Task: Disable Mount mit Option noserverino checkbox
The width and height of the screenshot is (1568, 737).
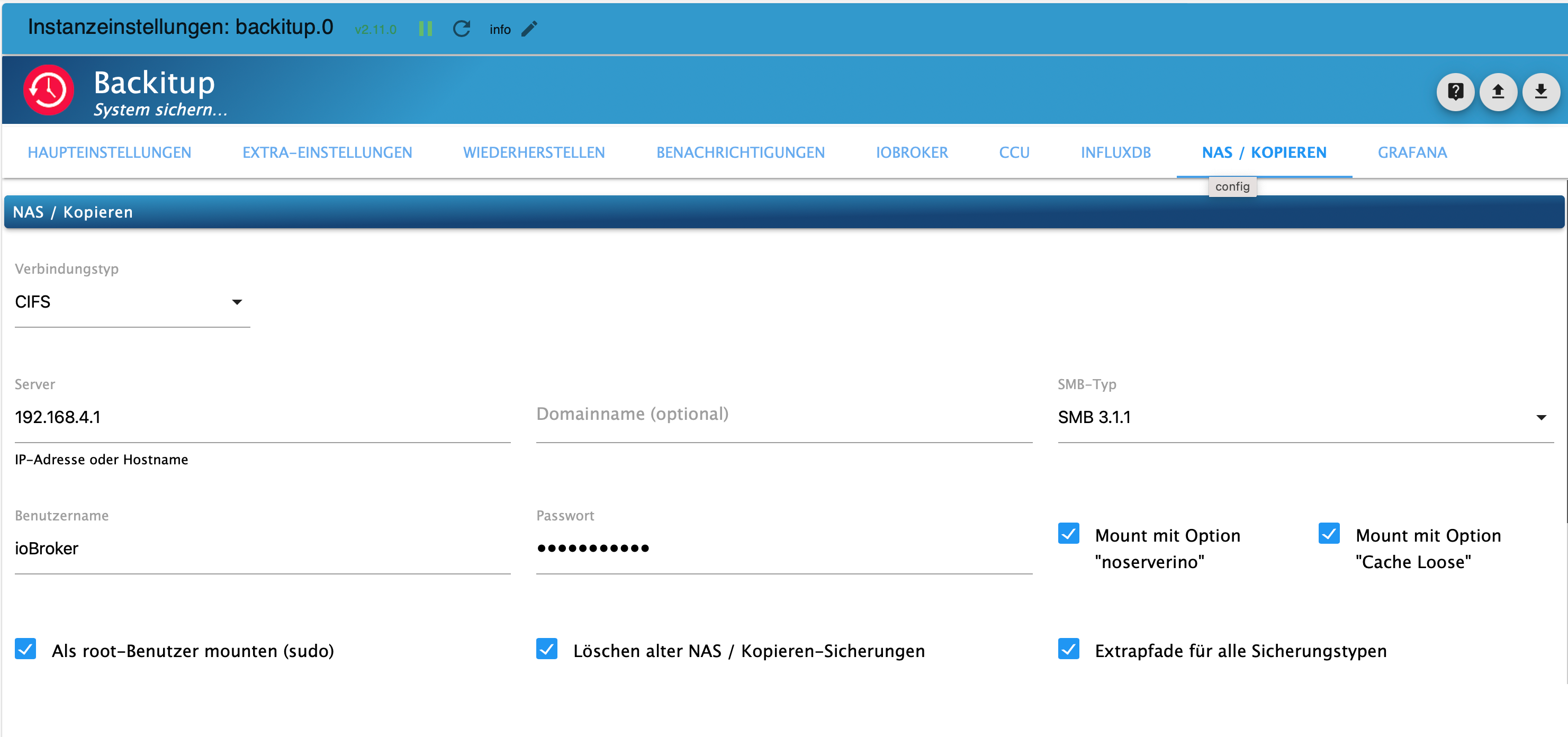Action: (1068, 534)
